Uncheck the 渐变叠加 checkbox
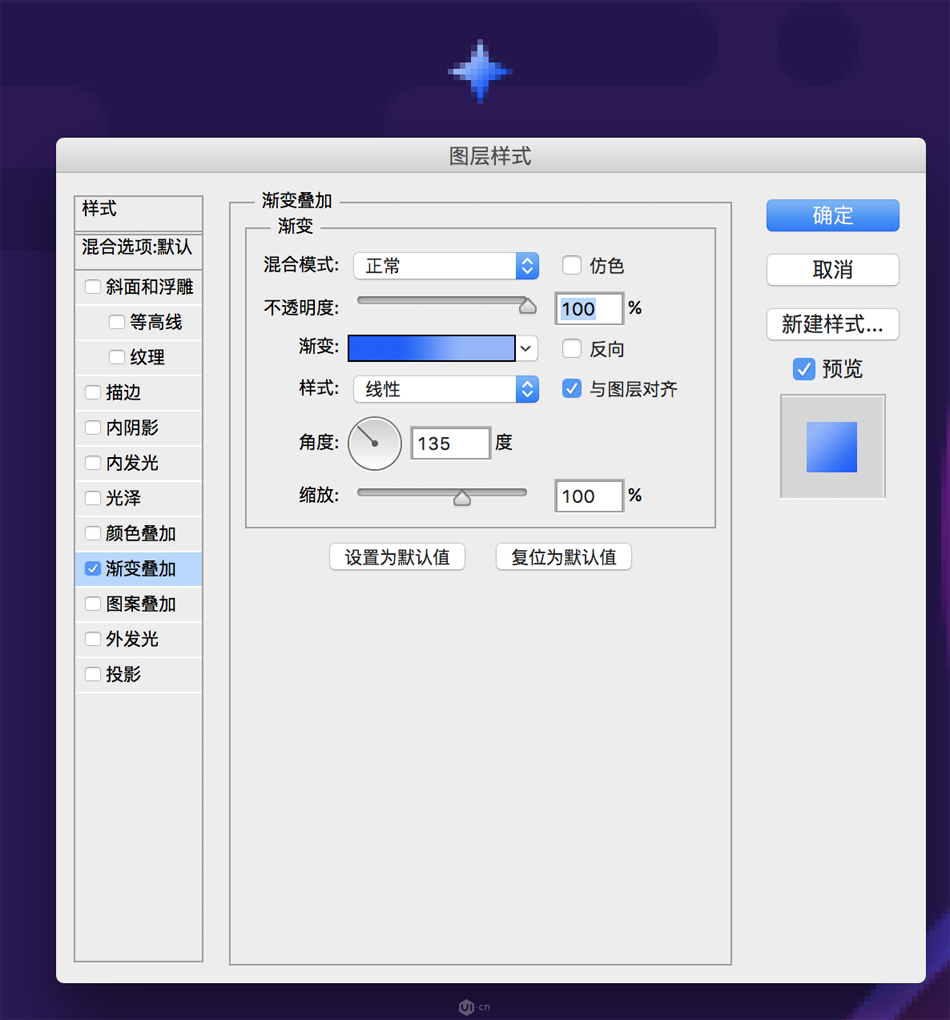 93,569
